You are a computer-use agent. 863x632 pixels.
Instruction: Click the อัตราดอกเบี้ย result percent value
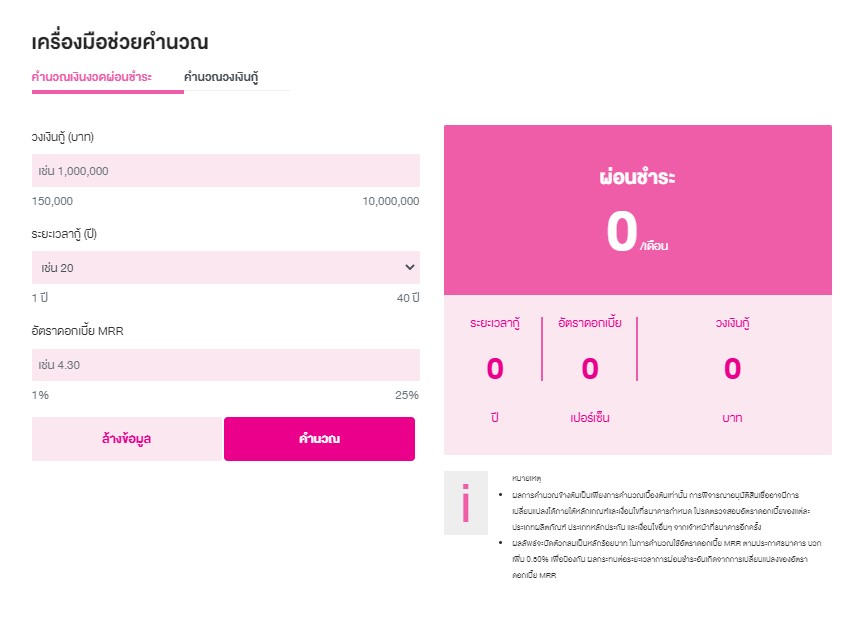(x=590, y=369)
